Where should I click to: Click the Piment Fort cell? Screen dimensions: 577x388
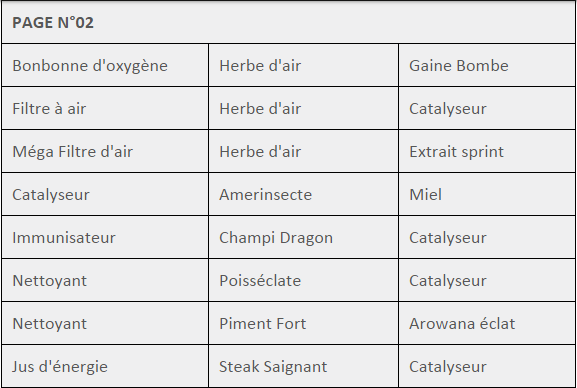click(303, 324)
